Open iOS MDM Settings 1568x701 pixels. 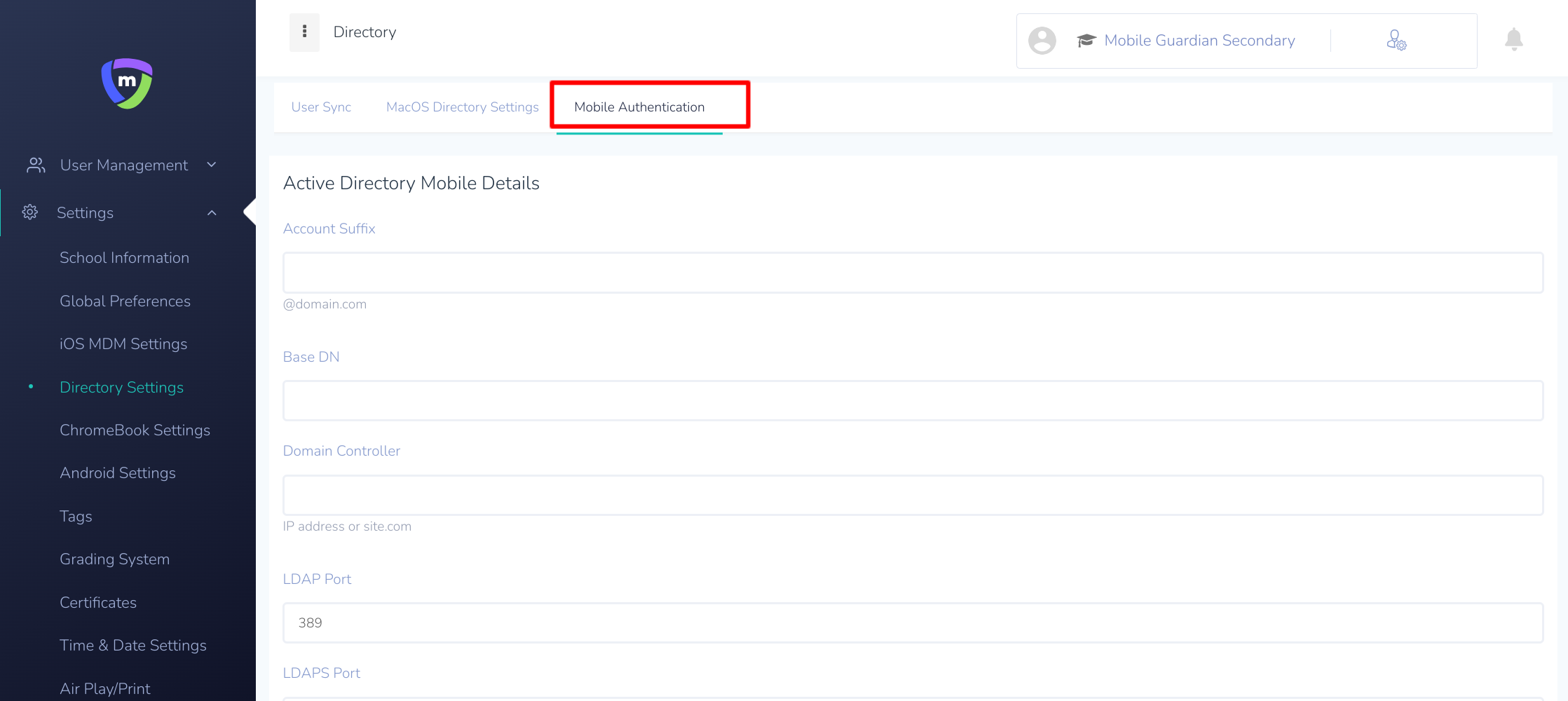[123, 344]
